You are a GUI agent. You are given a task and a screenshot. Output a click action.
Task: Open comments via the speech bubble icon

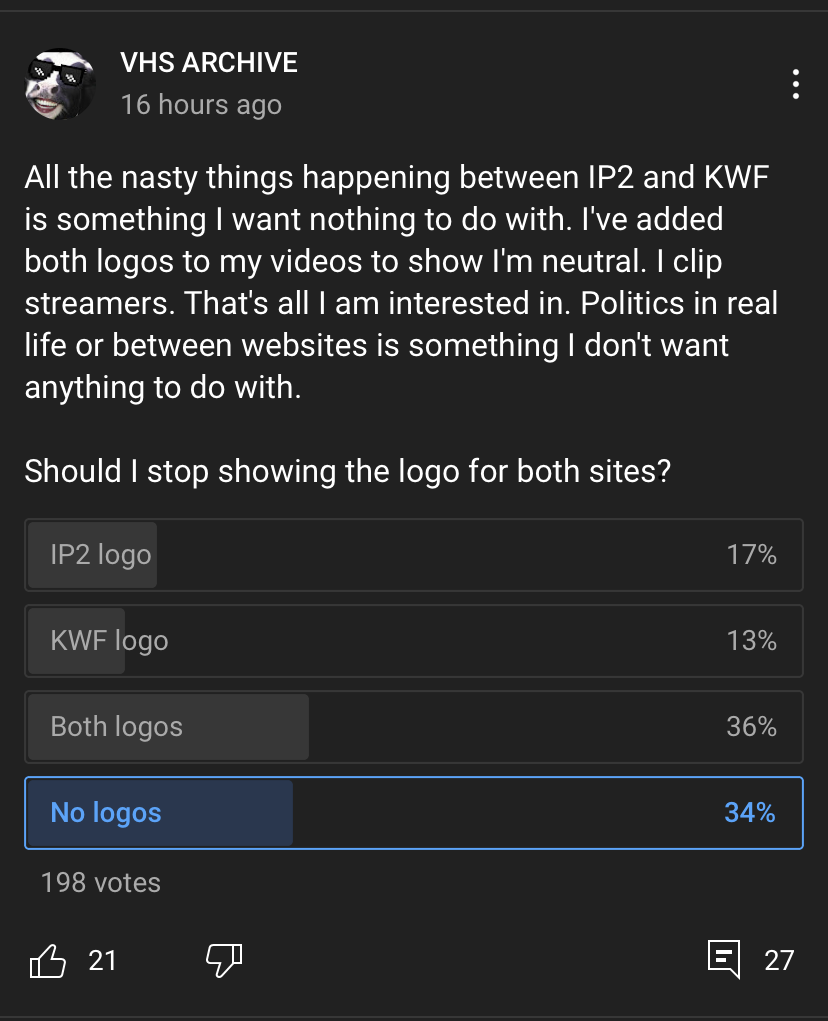pyautogui.click(x=724, y=959)
